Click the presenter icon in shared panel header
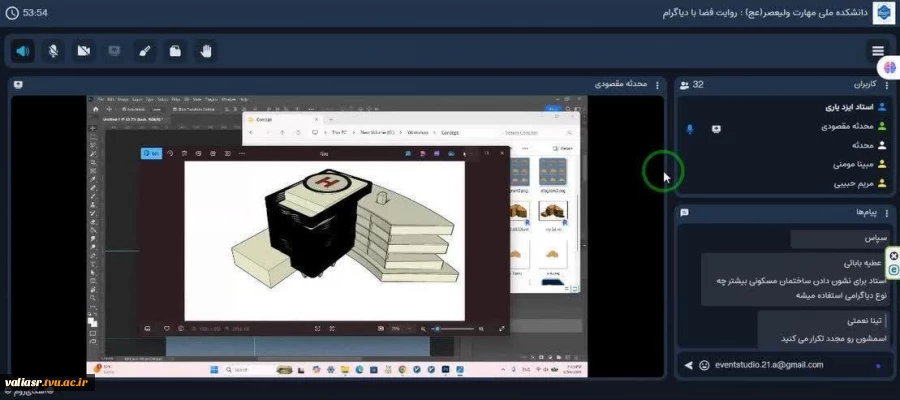 [18, 84]
